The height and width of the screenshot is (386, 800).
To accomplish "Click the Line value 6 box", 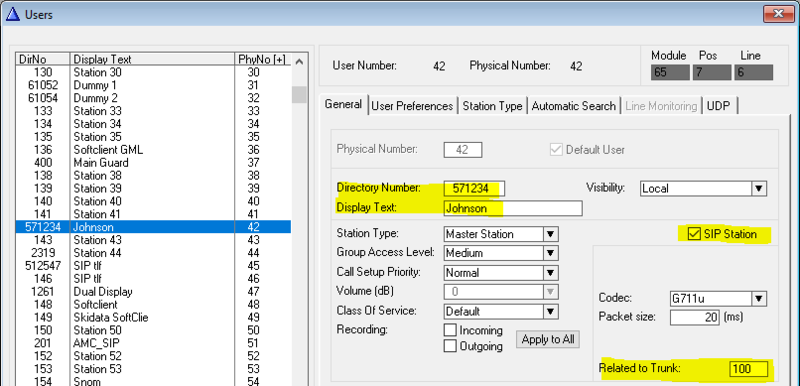I will [x=754, y=72].
